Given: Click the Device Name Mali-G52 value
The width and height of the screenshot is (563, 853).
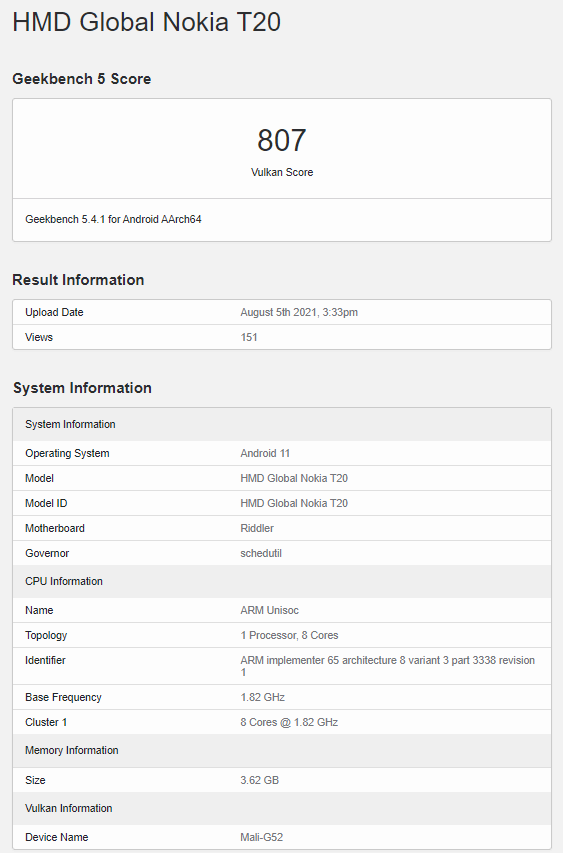Looking at the screenshot, I should [x=262, y=837].
